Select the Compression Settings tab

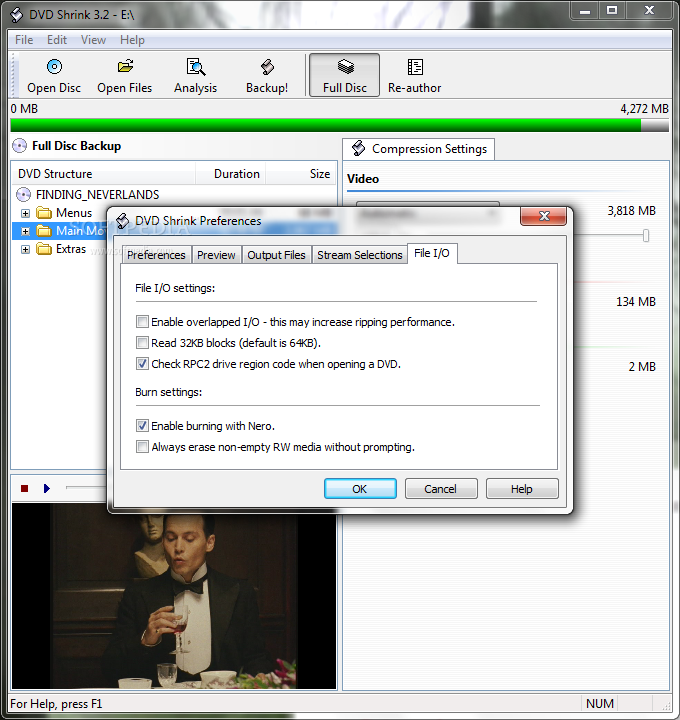[x=418, y=149]
